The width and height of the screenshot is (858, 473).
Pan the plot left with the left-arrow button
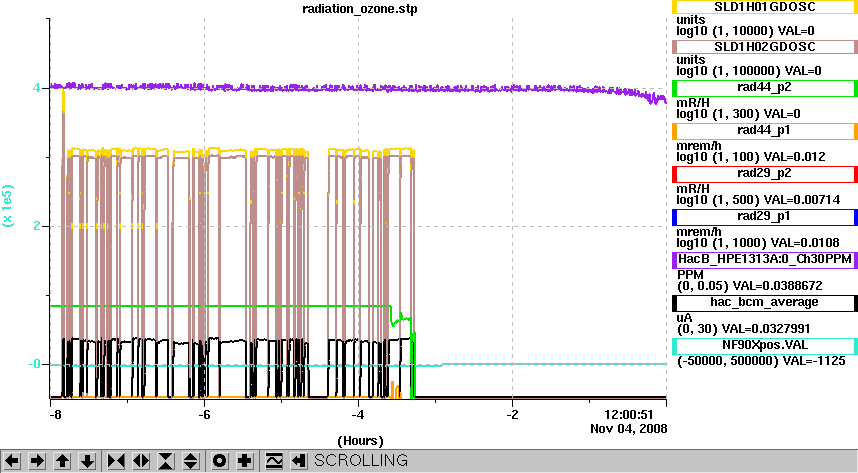click(12, 461)
